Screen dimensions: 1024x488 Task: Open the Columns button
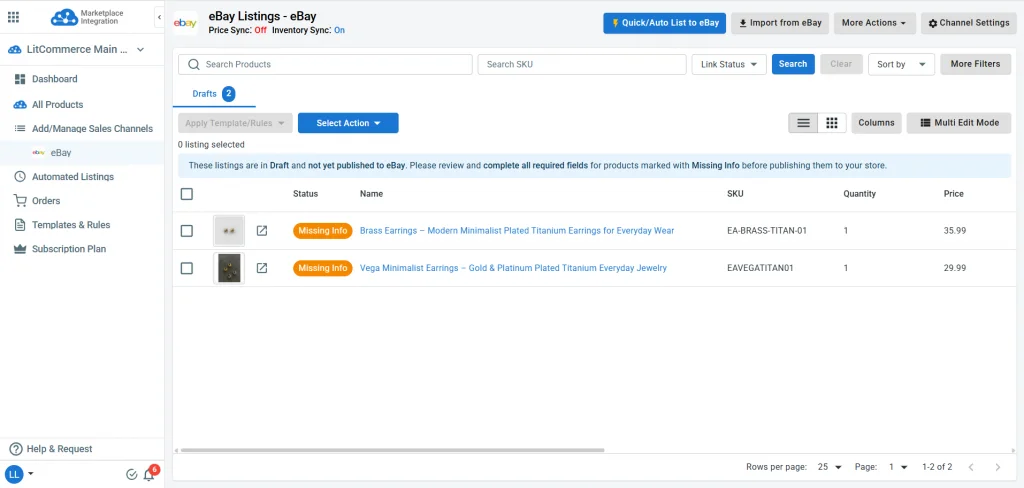pyautogui.click(x=876, y=123)
